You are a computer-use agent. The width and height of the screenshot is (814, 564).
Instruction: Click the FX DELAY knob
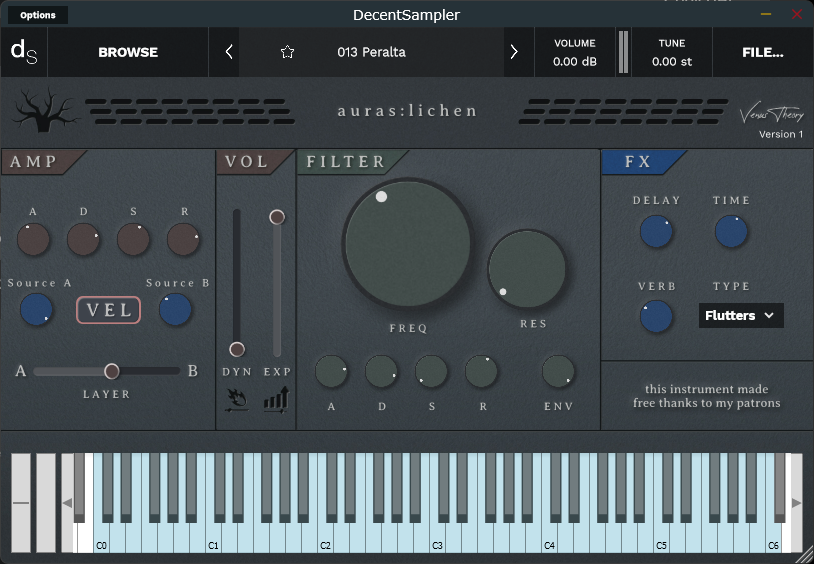pos(656,232)
